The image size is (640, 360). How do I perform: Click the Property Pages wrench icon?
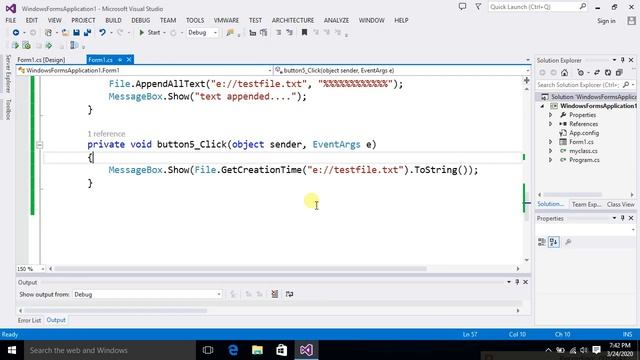(568, 242)
